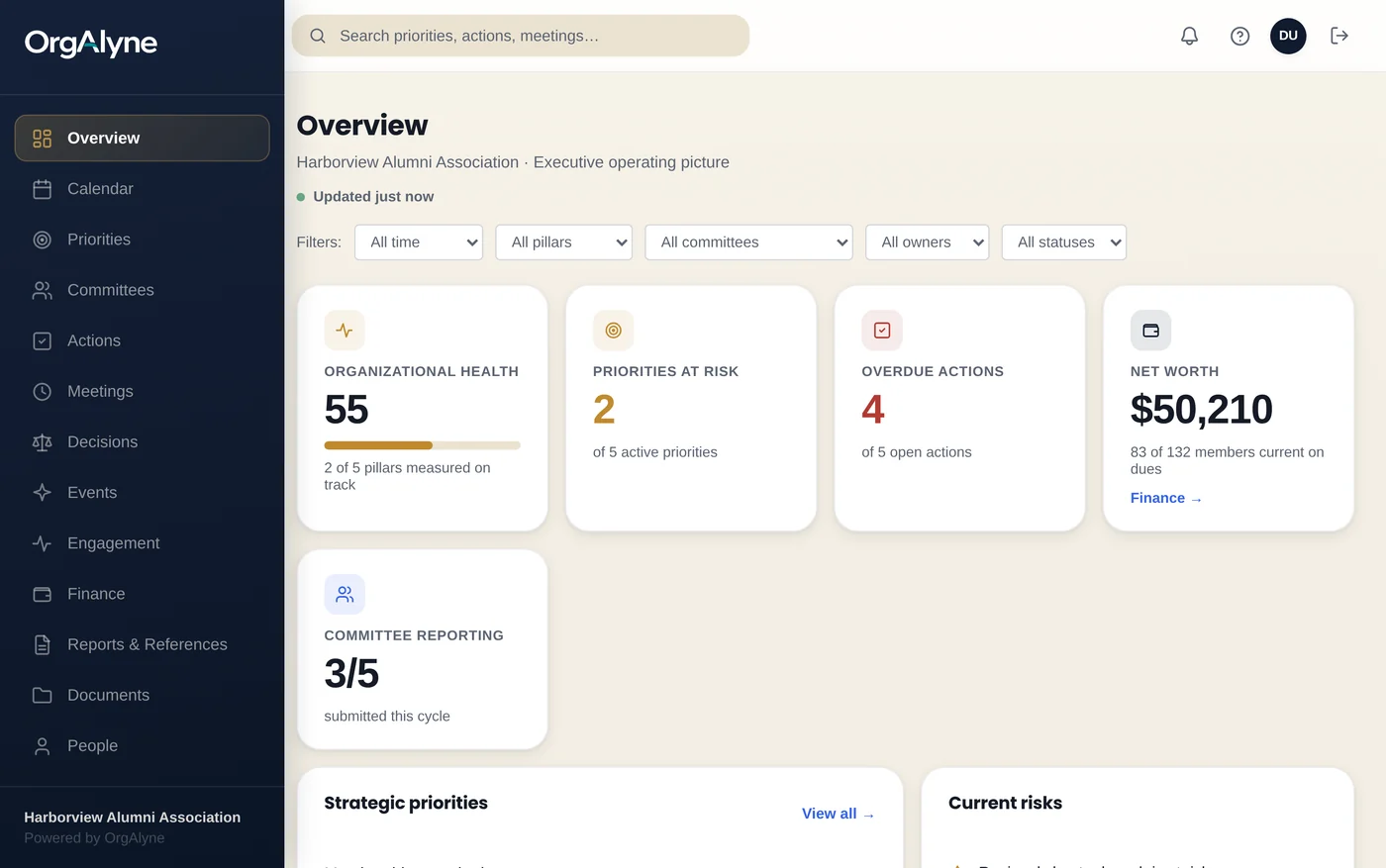Open Engagement in the sidebar

[x=142, y=543]
